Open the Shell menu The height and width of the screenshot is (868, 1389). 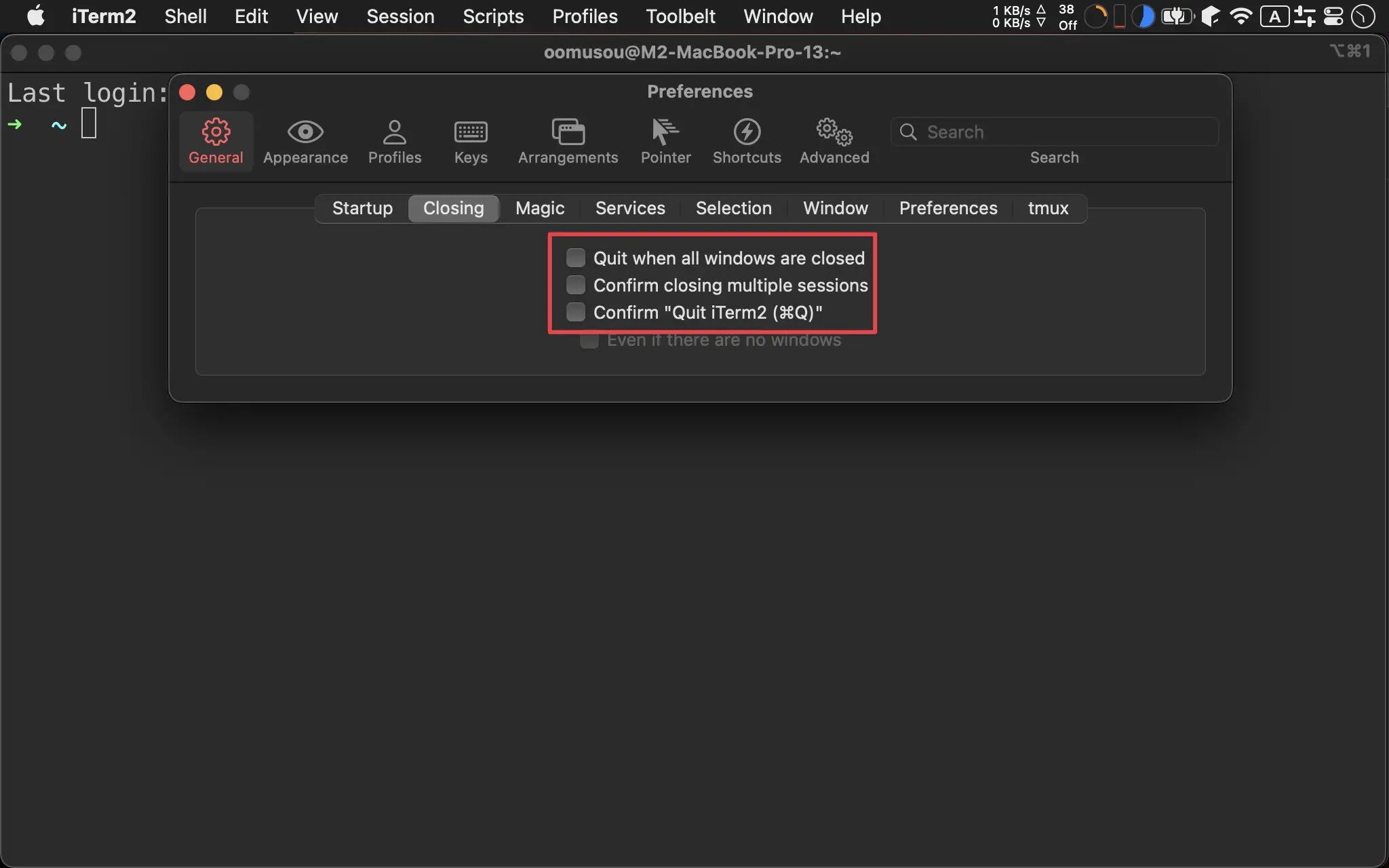coord(185,16)
